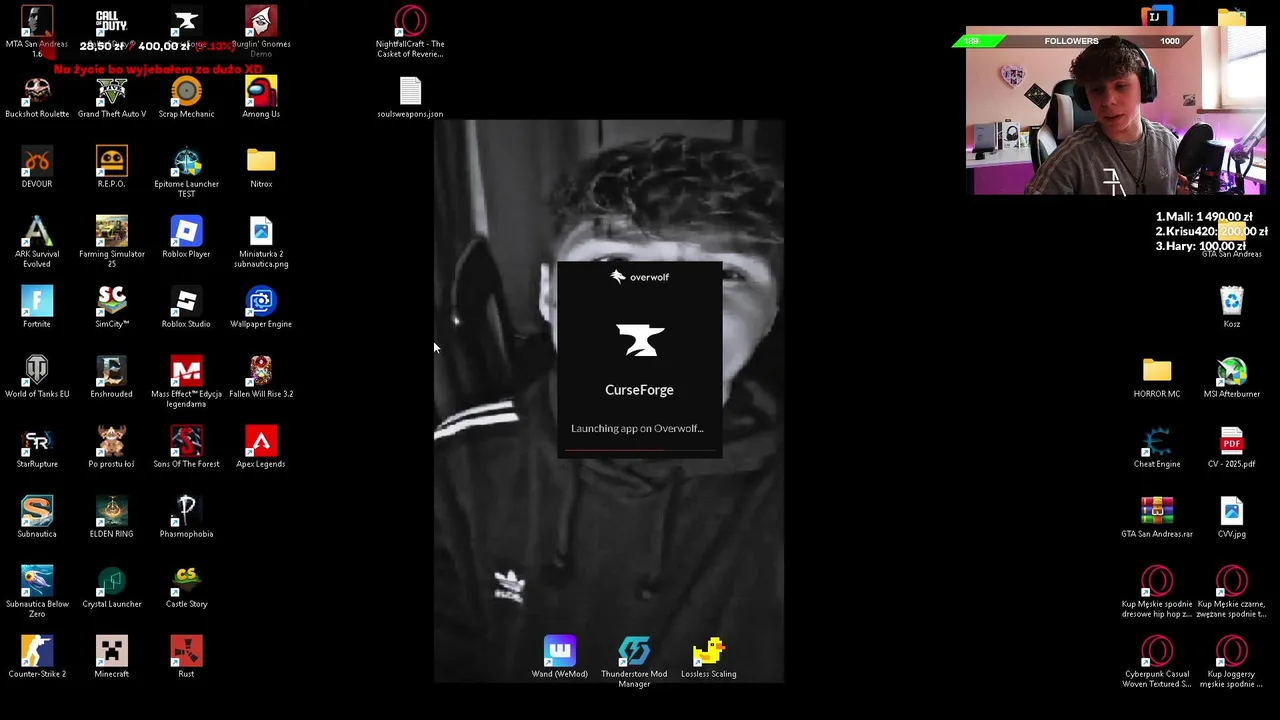This screenshot has width=1280, height=720.
Task: Launch Crystal Launcher
Action: [111, 587]
